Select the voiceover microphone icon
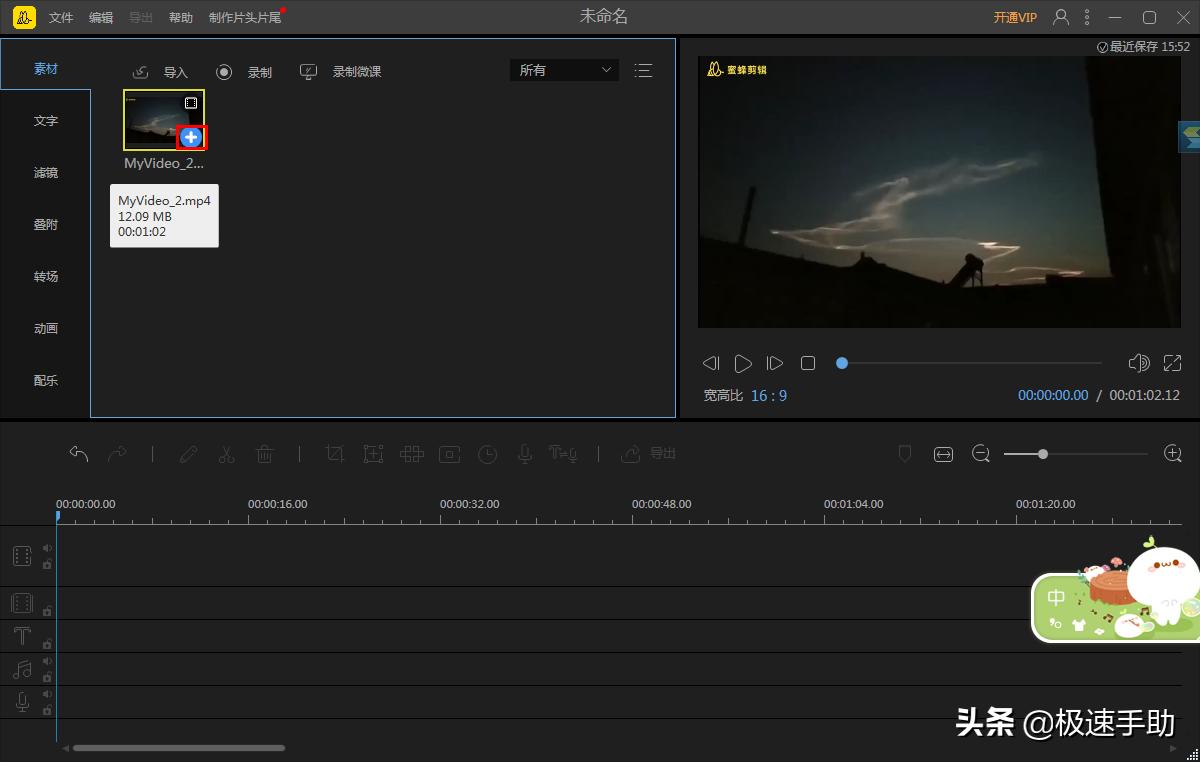Image resolution: width=1200 pixels, height=762 pixels. (x=524, y=453)
